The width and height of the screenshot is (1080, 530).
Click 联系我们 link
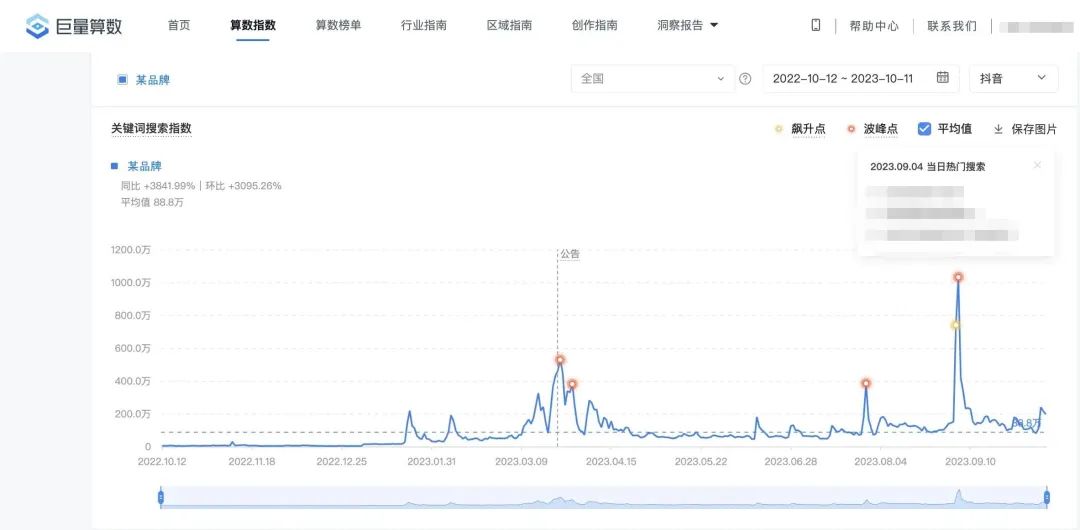(952, 26)
